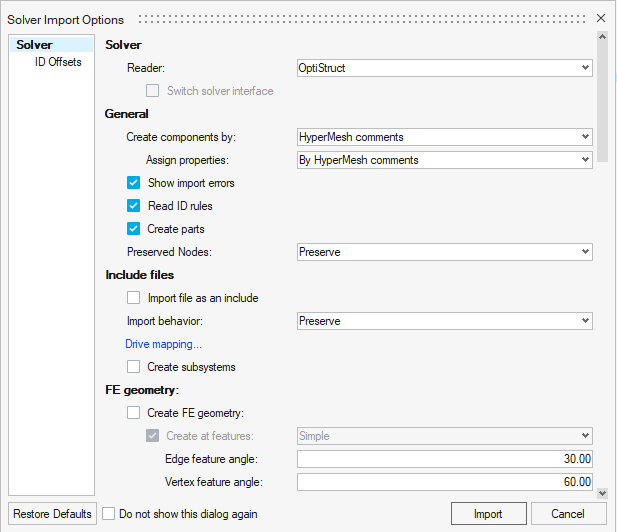
Task: Open ID Offsets section
Action: [58, 62]
